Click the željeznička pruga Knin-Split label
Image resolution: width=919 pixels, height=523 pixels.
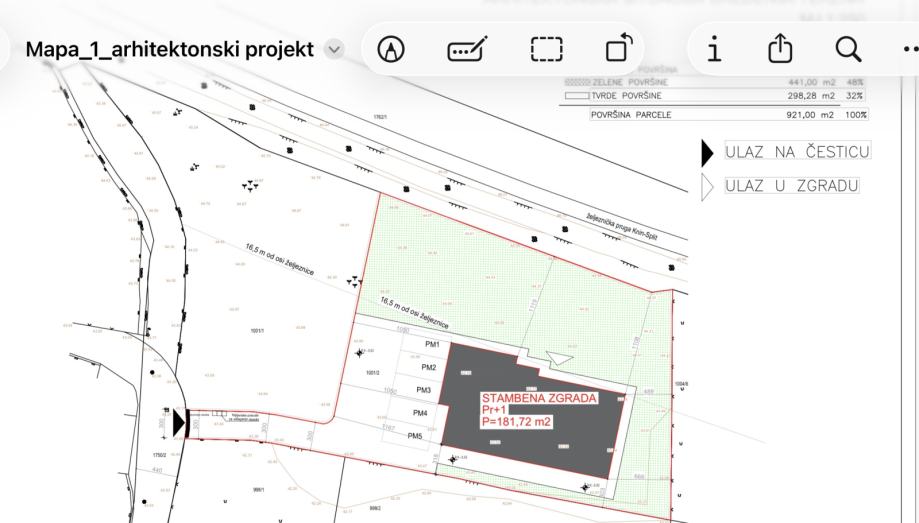coord(622,227)
